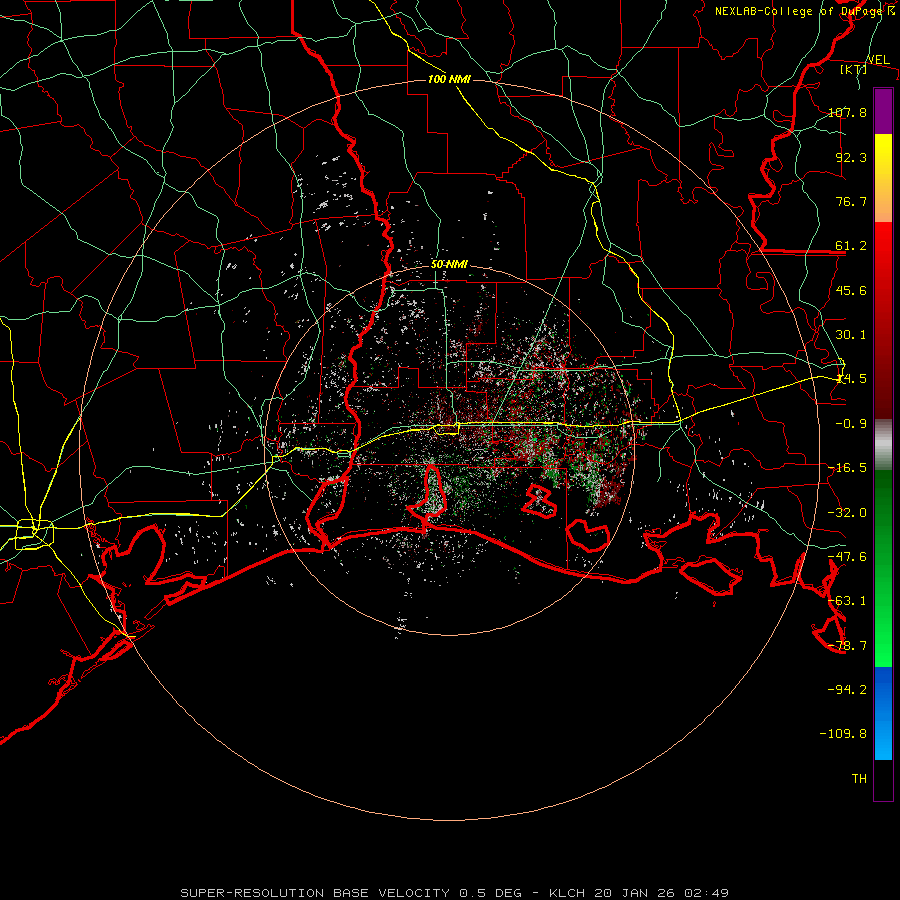
Task: Click the -47.6 legend value
Action: click(847, 557)
